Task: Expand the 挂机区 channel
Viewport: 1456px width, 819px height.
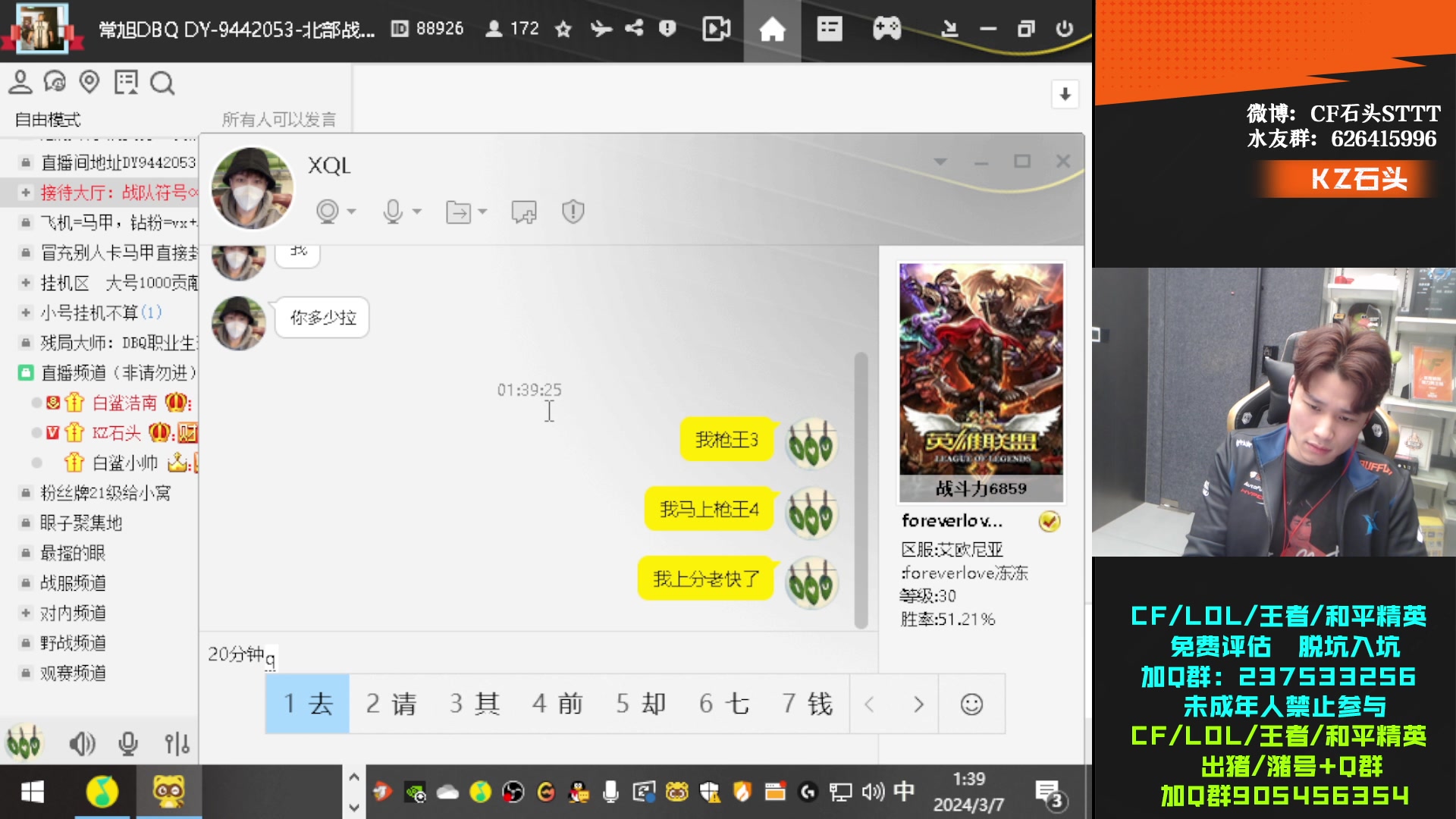Action: point(26,283)
